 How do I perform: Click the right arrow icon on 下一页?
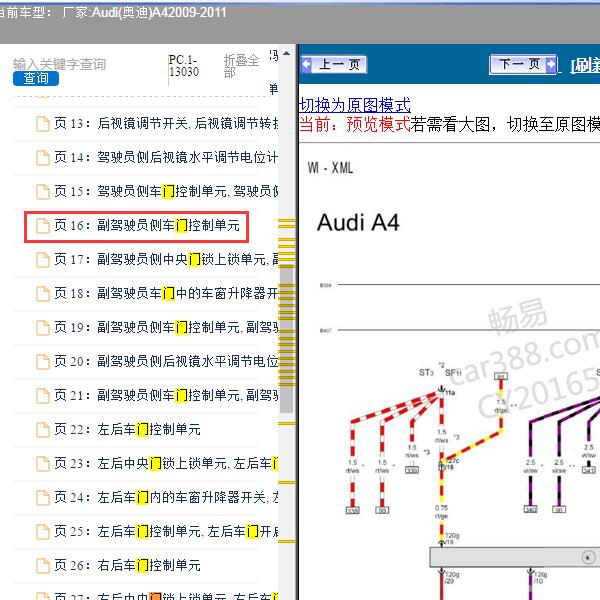pyautogui.click(x=550, y=64)
